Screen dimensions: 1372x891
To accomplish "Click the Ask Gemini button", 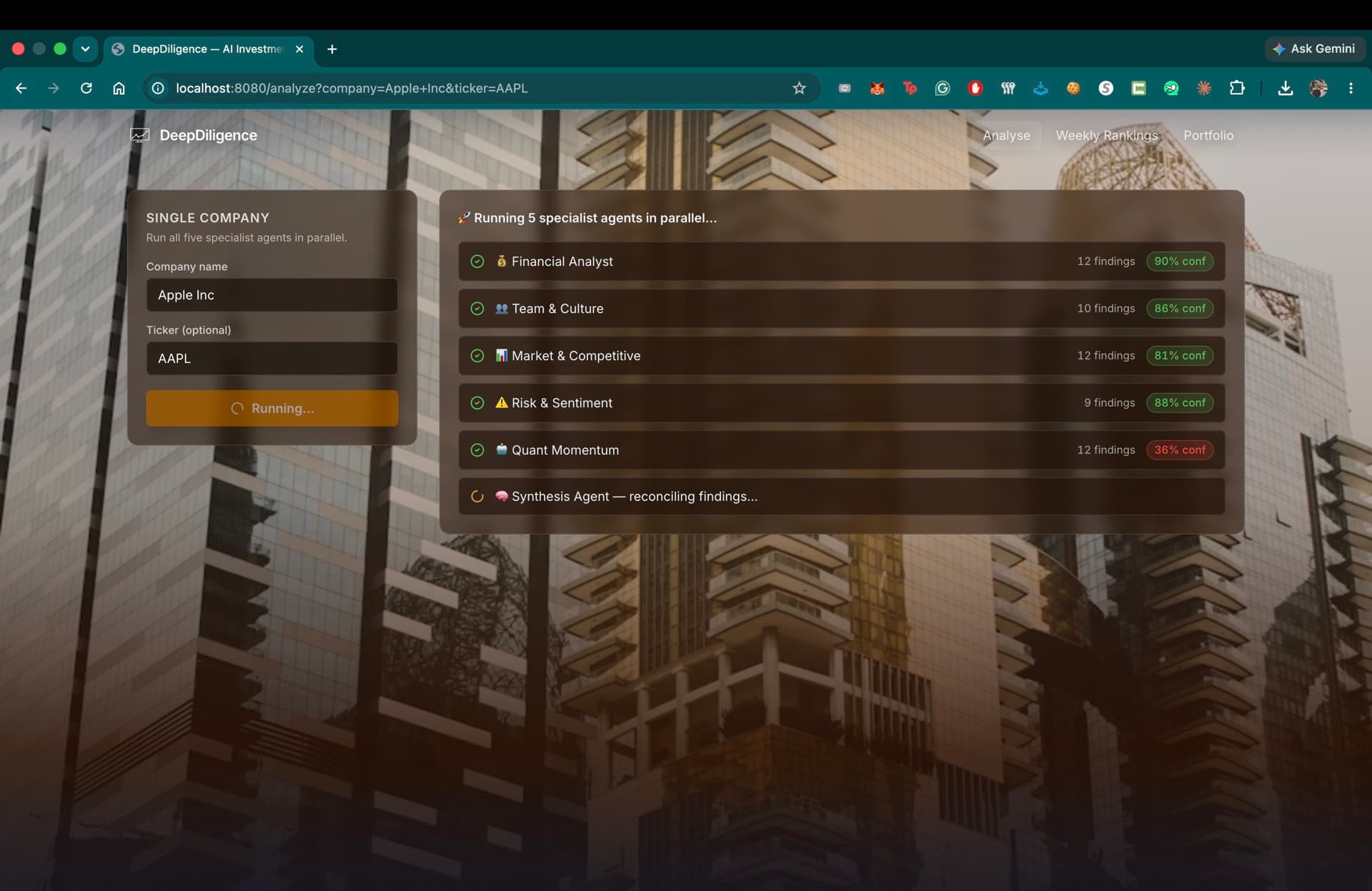I will 1315,49.
